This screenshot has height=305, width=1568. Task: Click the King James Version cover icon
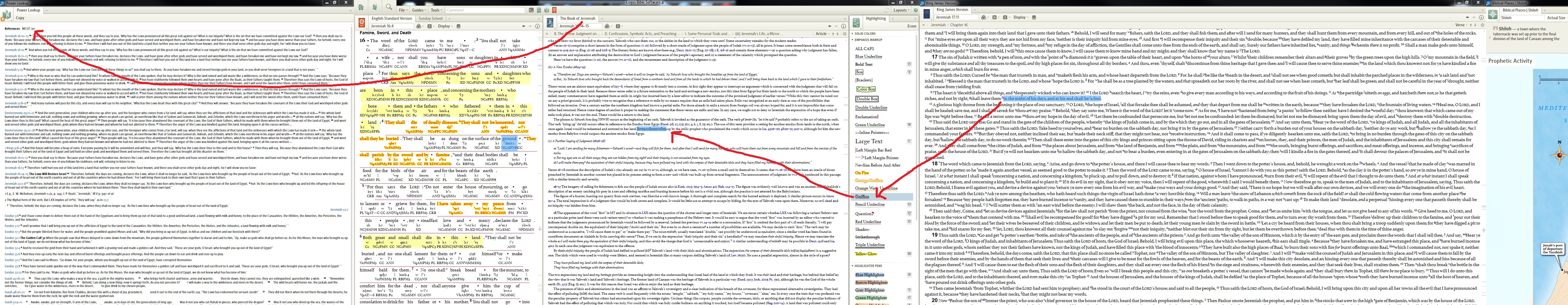927,14
